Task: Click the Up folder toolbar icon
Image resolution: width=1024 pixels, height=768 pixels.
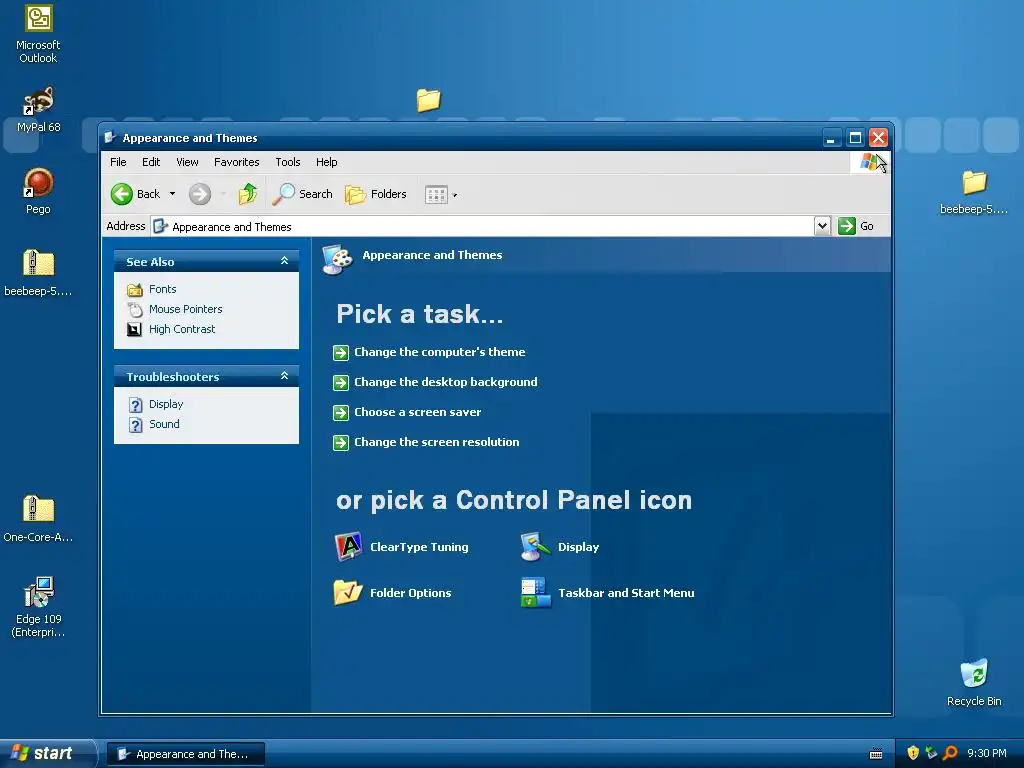Action: pos(248,194)
